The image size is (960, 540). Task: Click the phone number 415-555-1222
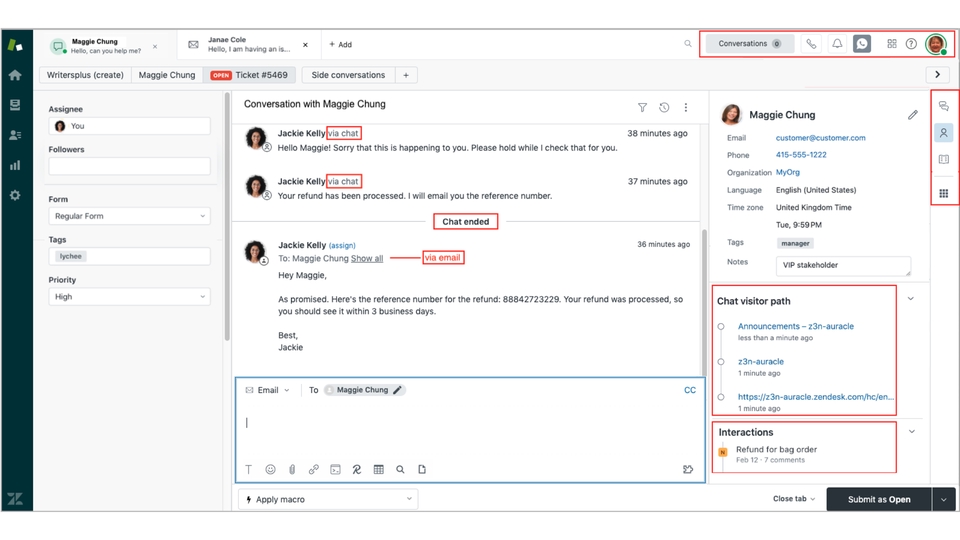point(801,155)
